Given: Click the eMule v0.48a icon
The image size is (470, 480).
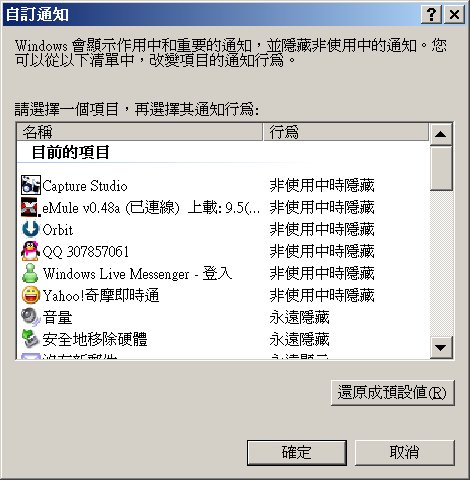Looking at the screenshot, I should tap(31, 207).
